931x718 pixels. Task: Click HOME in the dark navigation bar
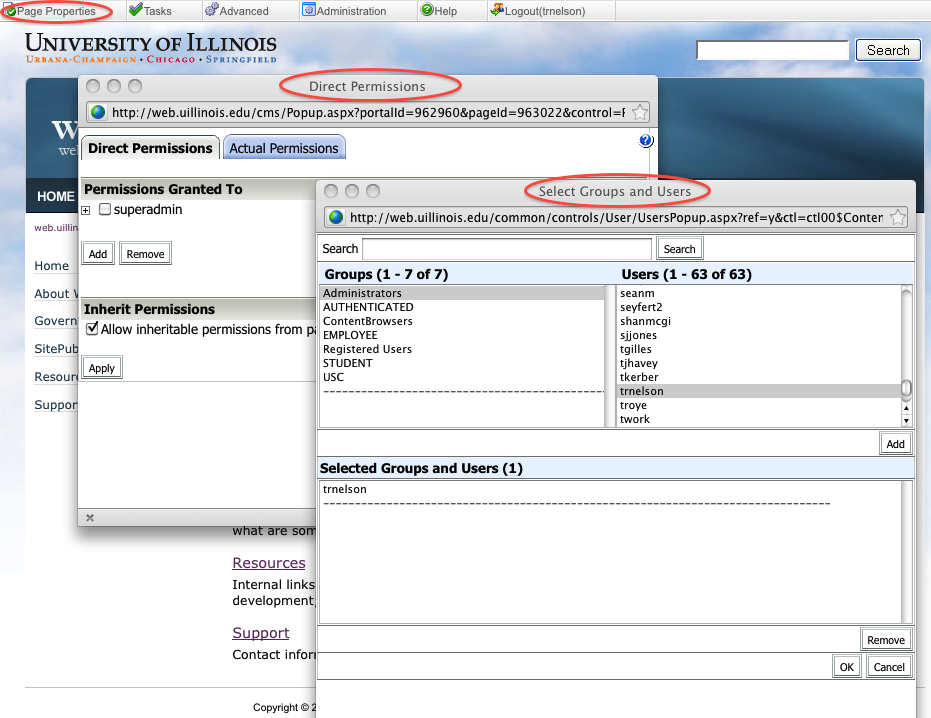coord(55,197)
